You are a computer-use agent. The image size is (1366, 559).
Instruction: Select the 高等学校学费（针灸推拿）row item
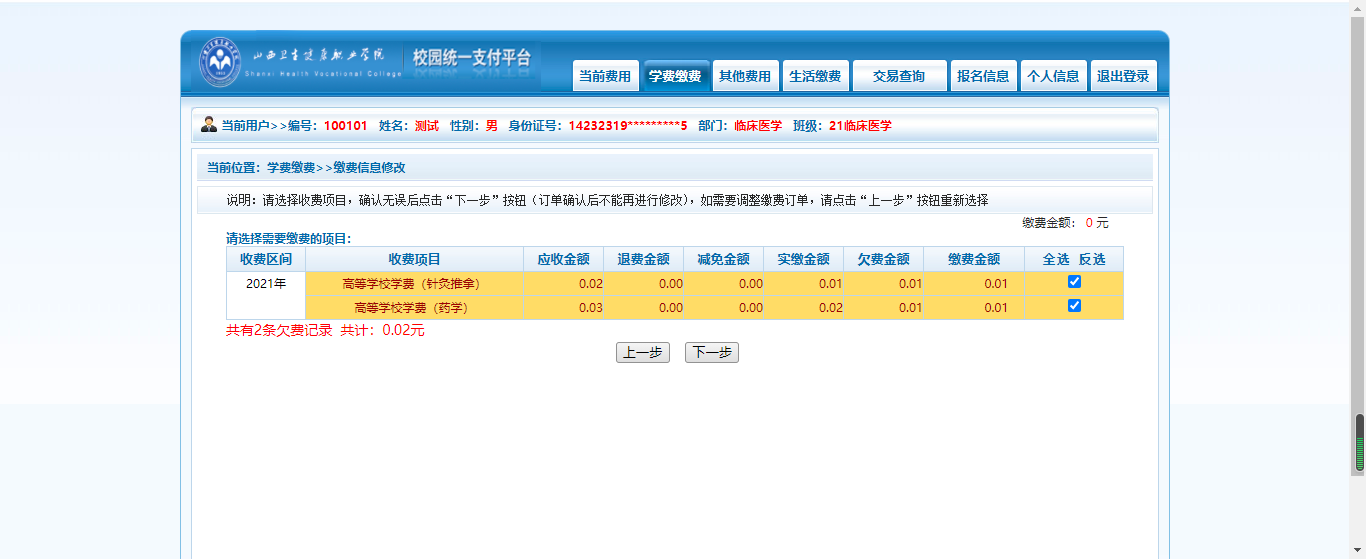point(414,284)
